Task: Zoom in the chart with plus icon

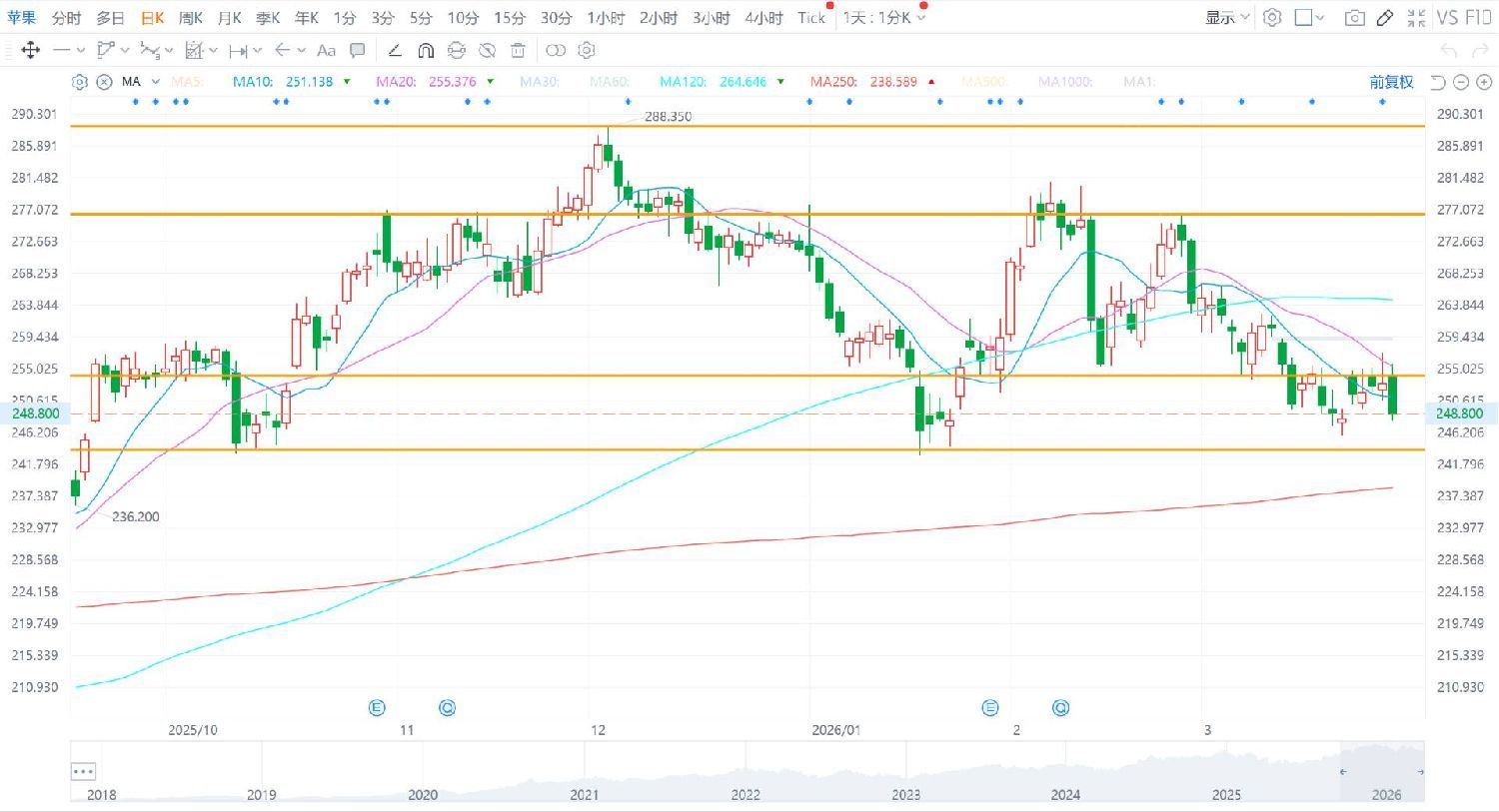Action: pyautogui.click(x=1482, y=82)
